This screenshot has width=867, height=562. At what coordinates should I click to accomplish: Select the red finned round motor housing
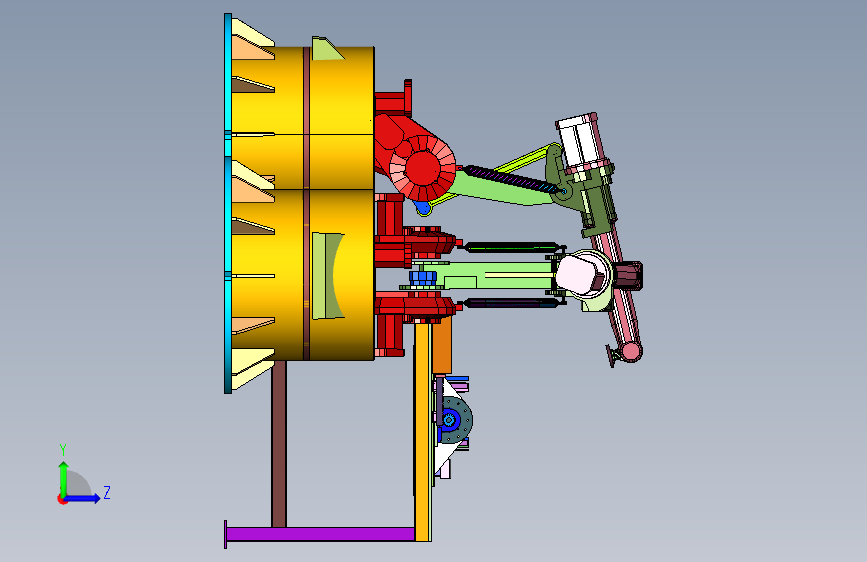click(422, 168)
